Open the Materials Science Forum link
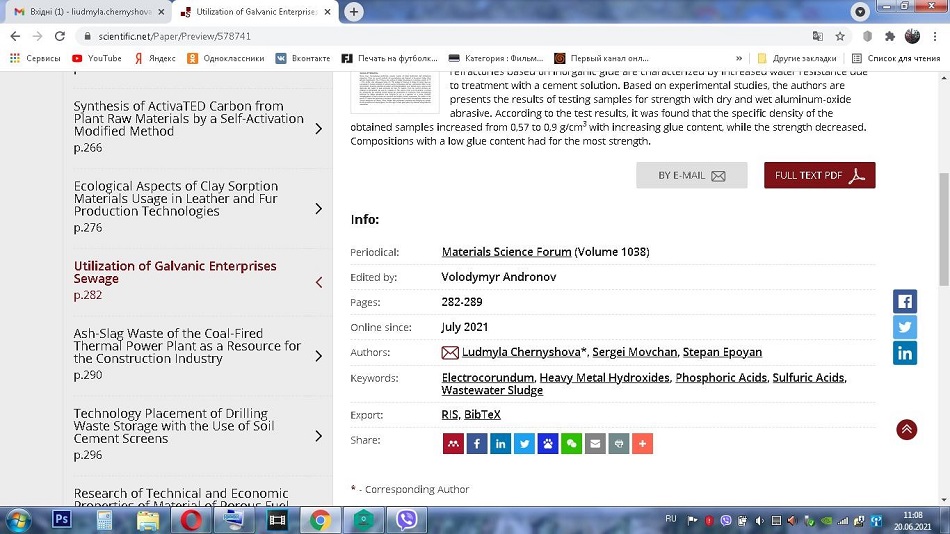 pos(506,252)
